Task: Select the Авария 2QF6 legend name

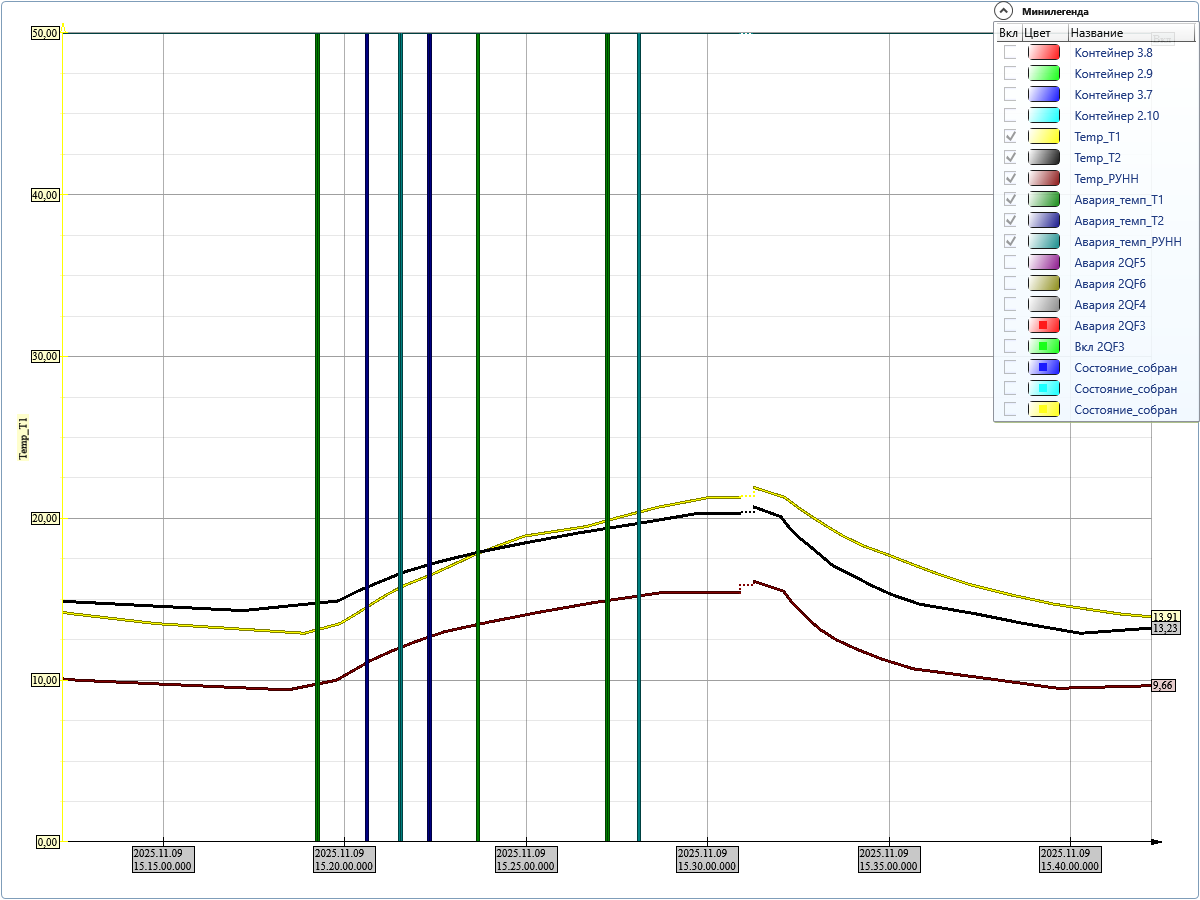Action: coord(1110,284)
